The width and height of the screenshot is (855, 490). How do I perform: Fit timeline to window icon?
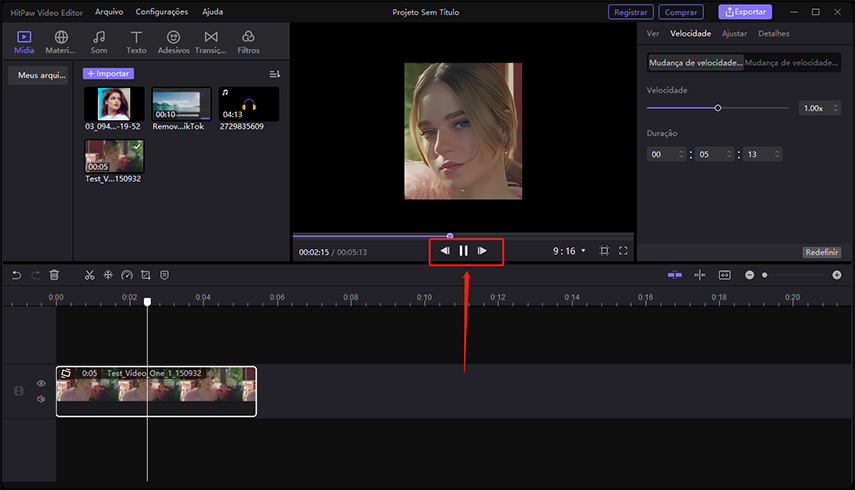pos(725,275)
